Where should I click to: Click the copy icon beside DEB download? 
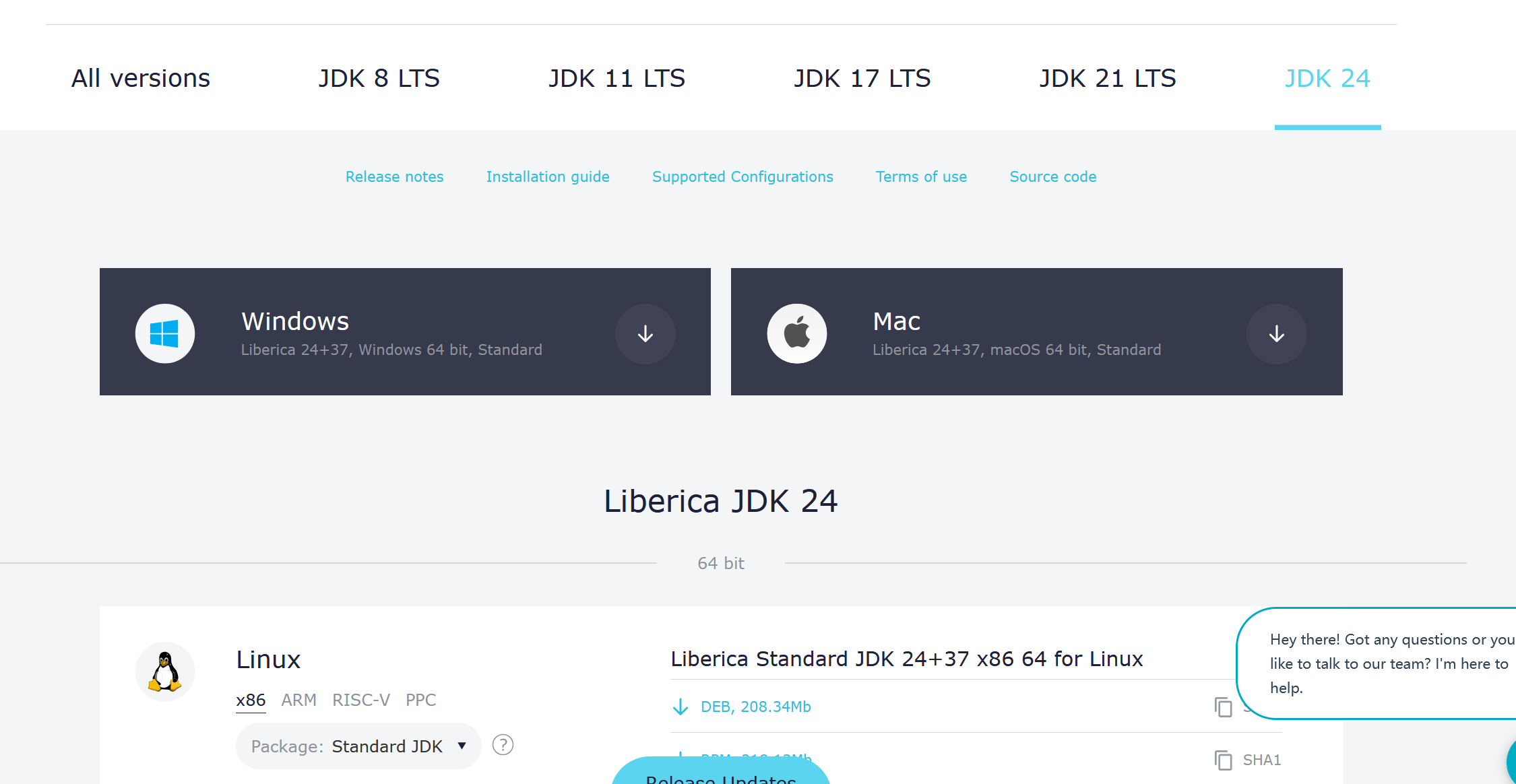[x=1223, y=707]
